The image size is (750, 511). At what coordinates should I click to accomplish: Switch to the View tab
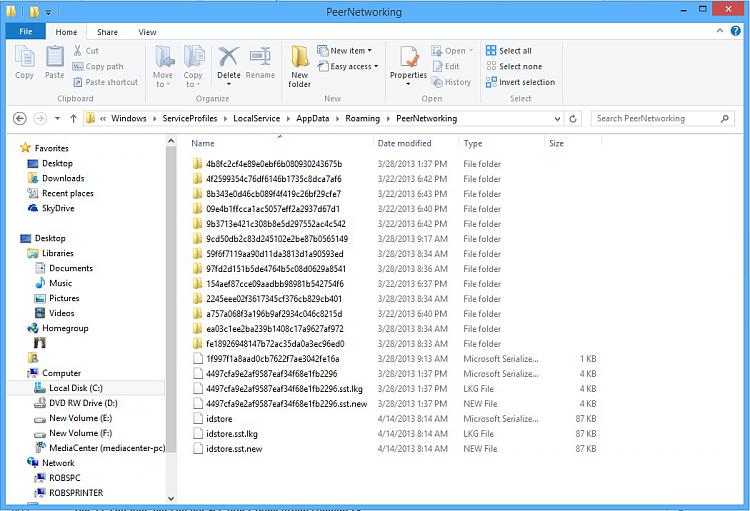[147, 32]
